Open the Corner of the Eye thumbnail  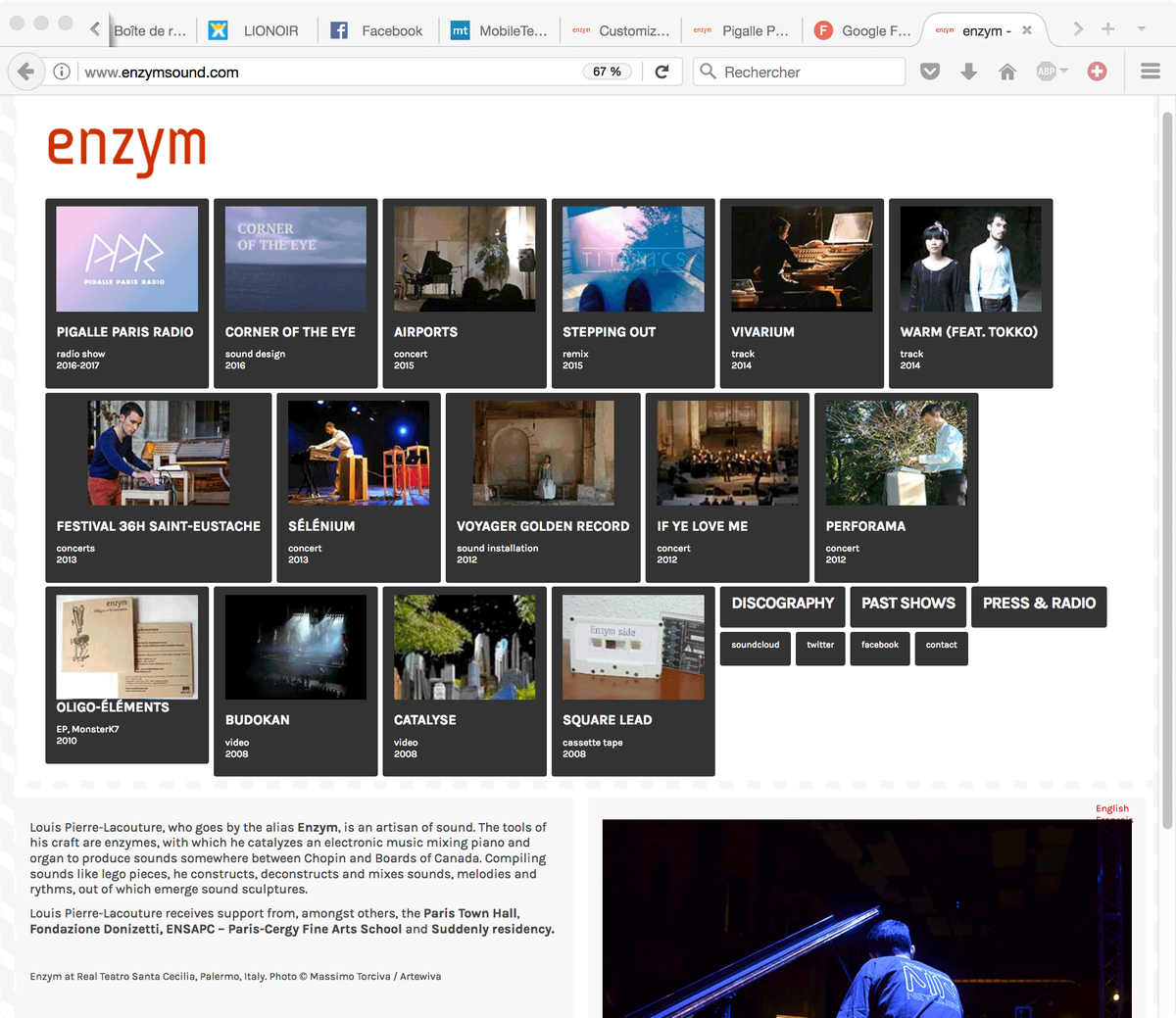pos(296,259)
